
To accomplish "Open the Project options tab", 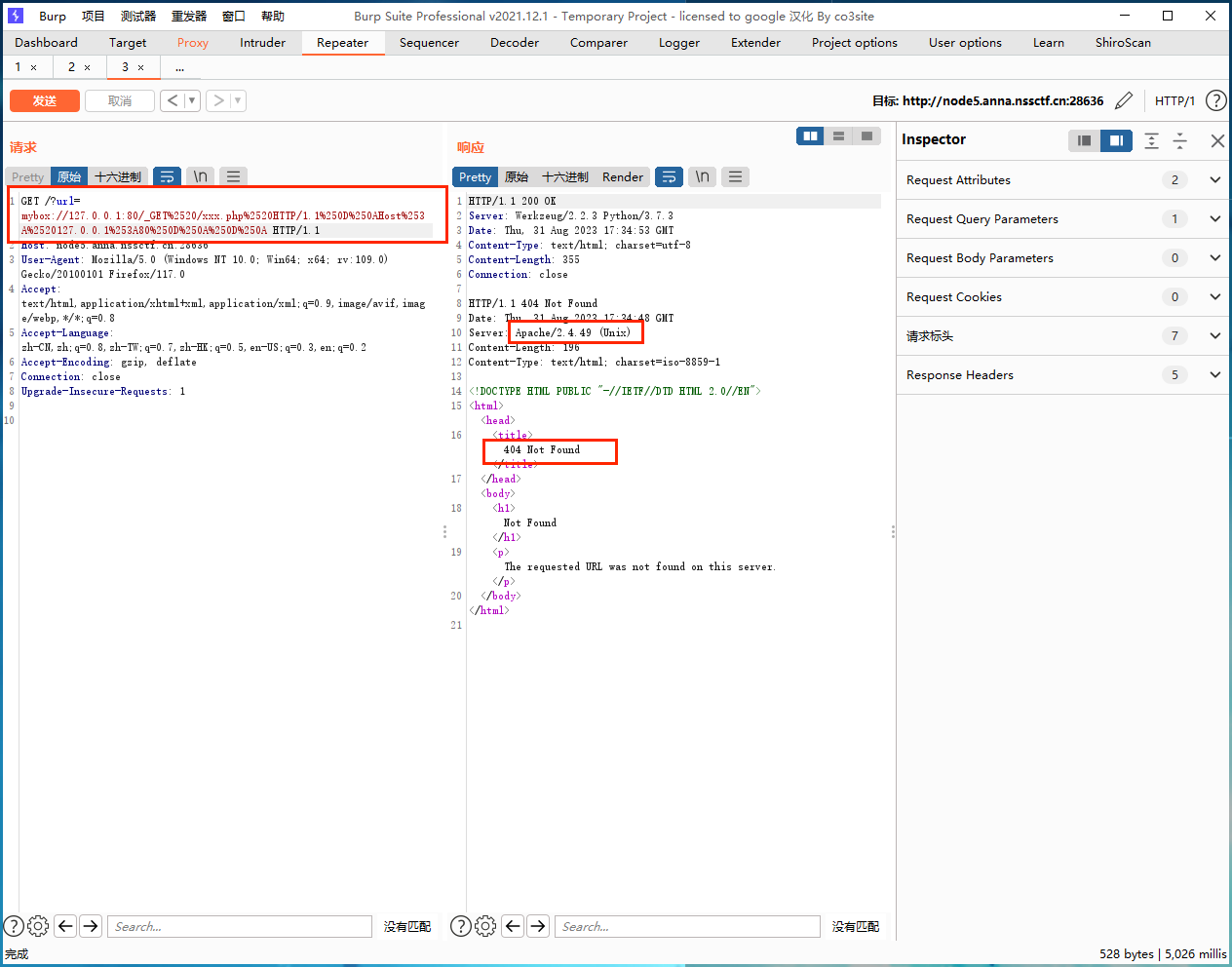I will [x=855, y=42].
